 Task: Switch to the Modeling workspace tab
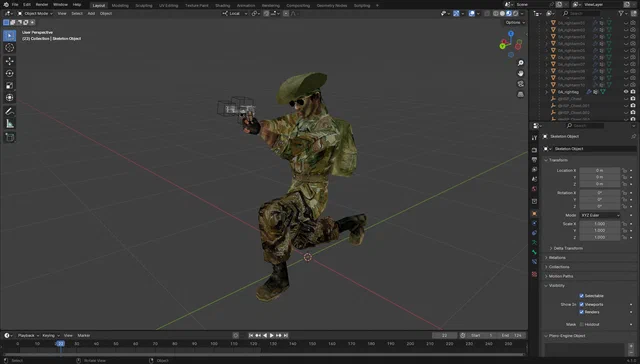120,5
